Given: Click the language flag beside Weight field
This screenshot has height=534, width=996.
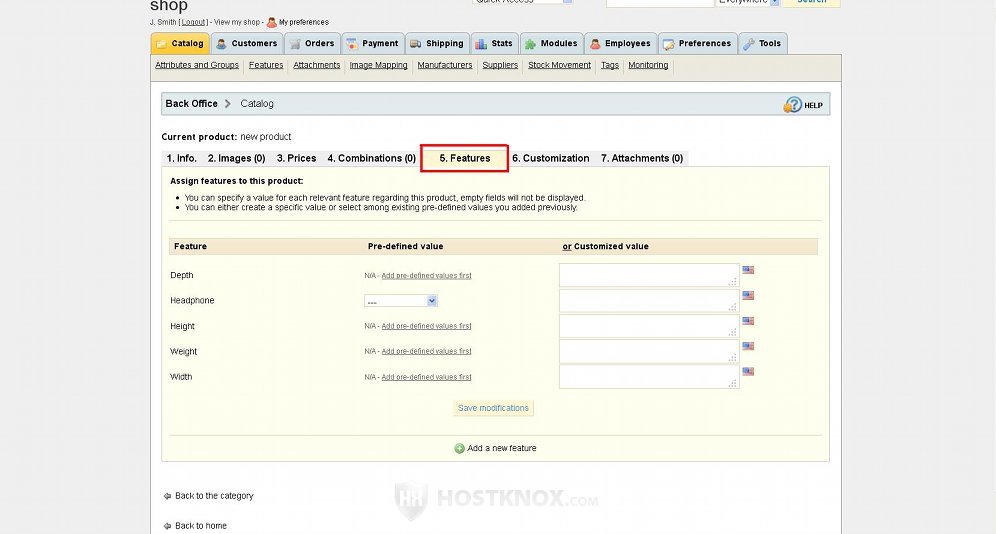Looking at the screenshot, I should click(748, 346).
